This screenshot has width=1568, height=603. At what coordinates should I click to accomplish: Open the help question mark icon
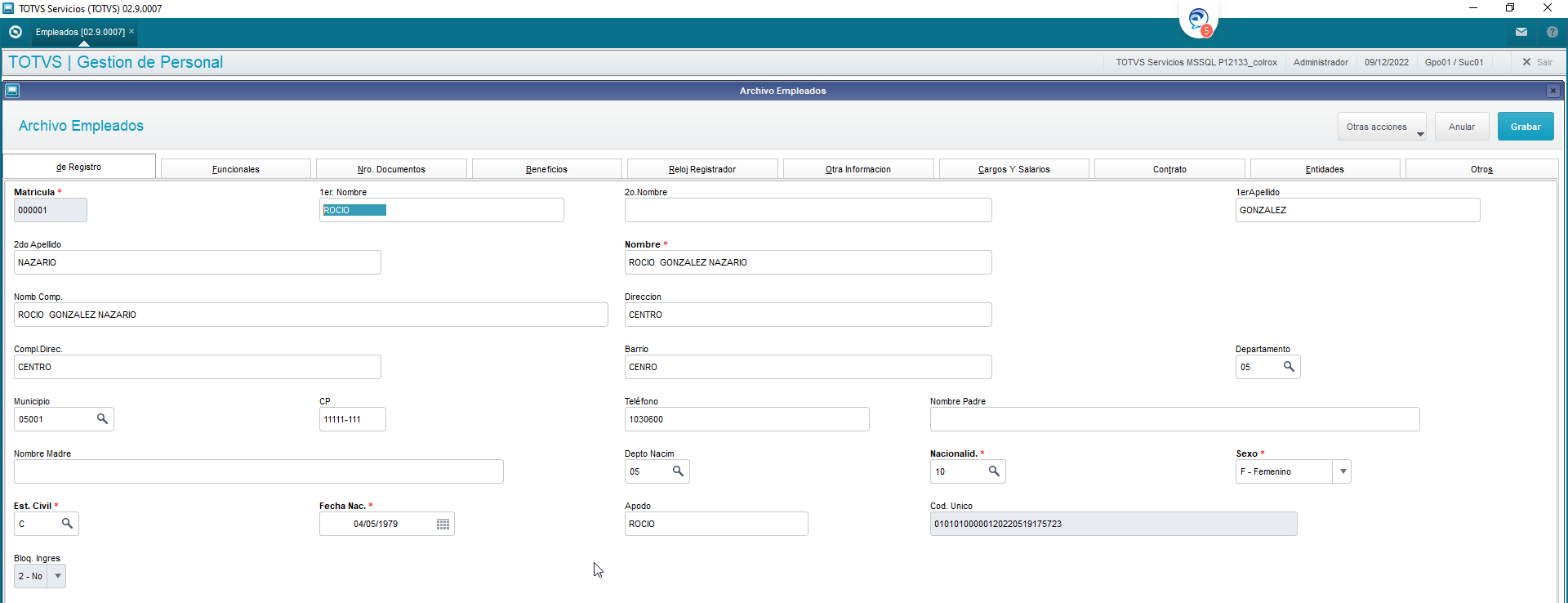point(1552,32)
